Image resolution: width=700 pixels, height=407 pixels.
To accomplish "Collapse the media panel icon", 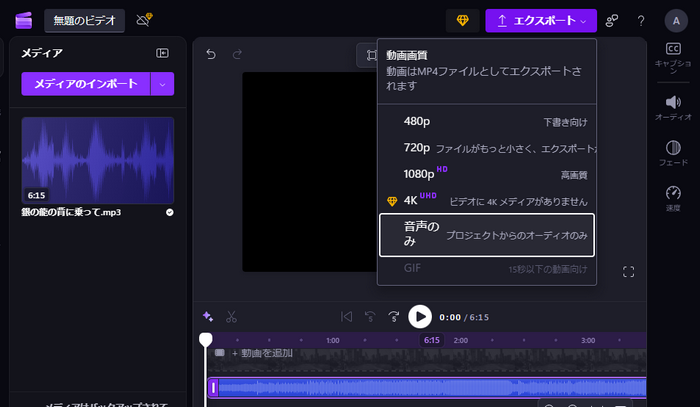I will pyautogui.click(x=162, y=53).
